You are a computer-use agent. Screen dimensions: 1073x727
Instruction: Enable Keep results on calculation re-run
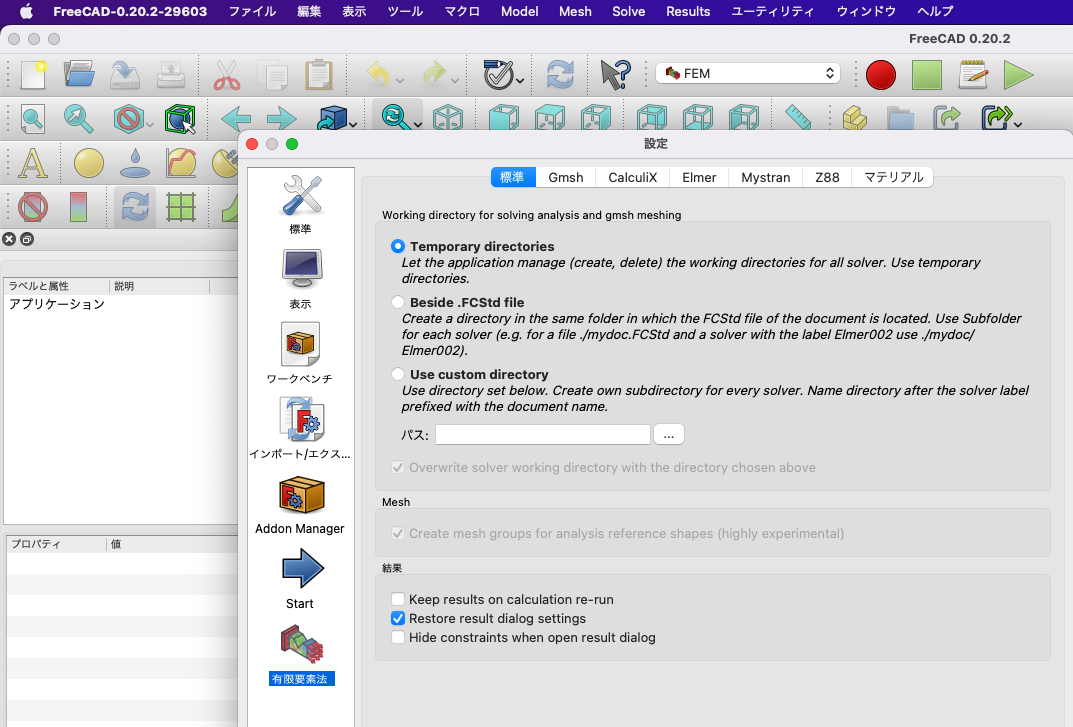point(398,599)
